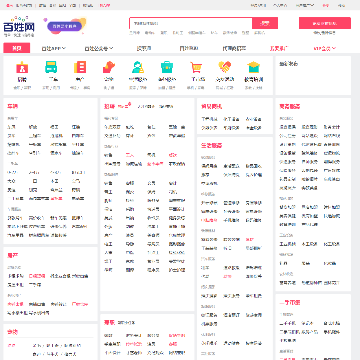
Task: Open the graduation cap category icon
Action: [254, 67]
